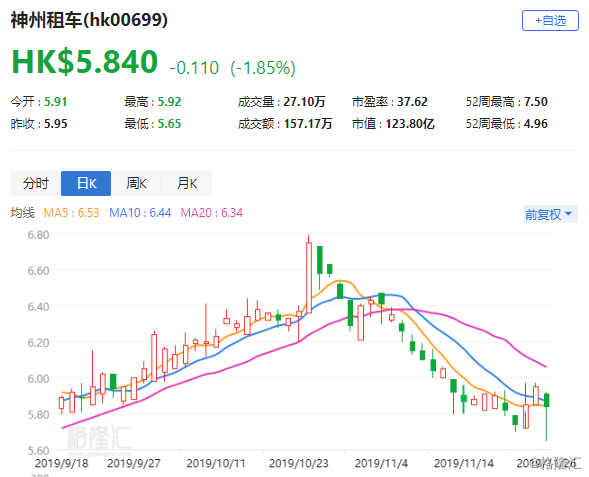Screen dimensions: 589x477
Task: Click the (-1.85%) percentage change
Action: coord(263,68)
